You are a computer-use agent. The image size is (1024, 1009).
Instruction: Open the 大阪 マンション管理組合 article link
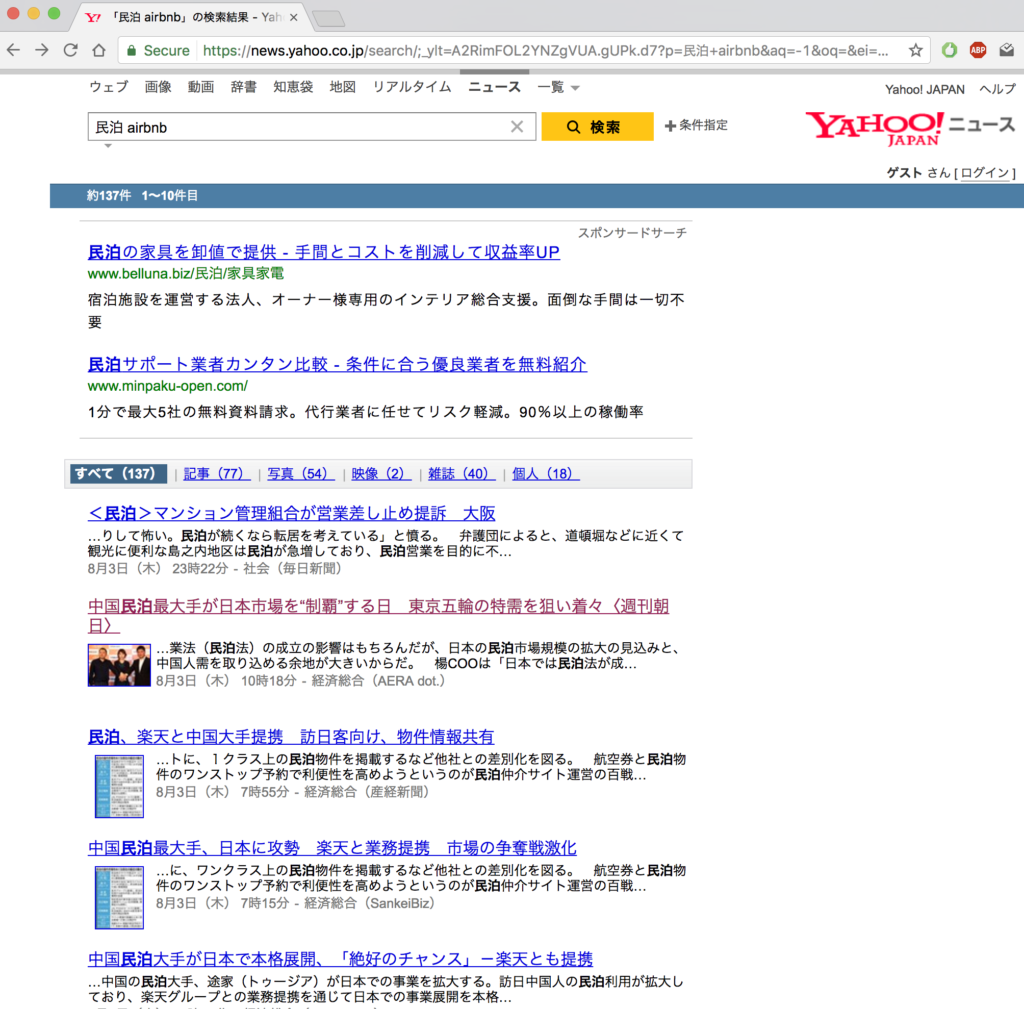pyautogui.click(x=291, y=514)
